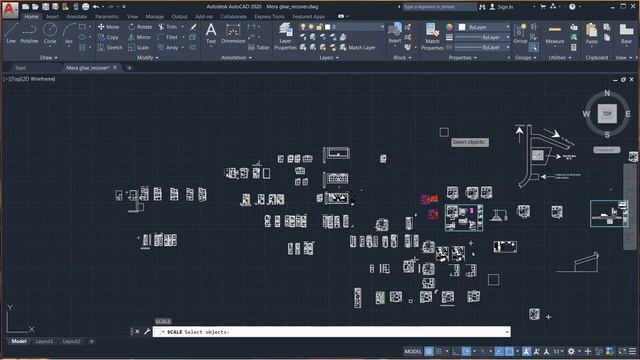This screenshot has height=360, width=640.
Task: Click the Rotate tool
Action: coord(140,27)
